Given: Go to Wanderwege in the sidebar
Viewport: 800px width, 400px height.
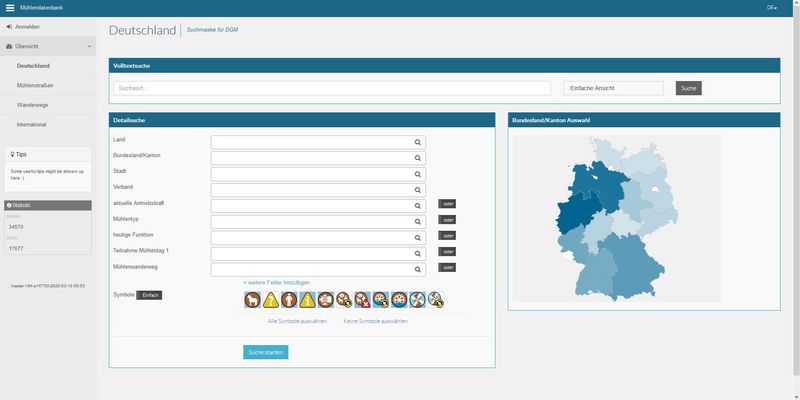Looking at the screenshot, I should (x=33, y=104).
